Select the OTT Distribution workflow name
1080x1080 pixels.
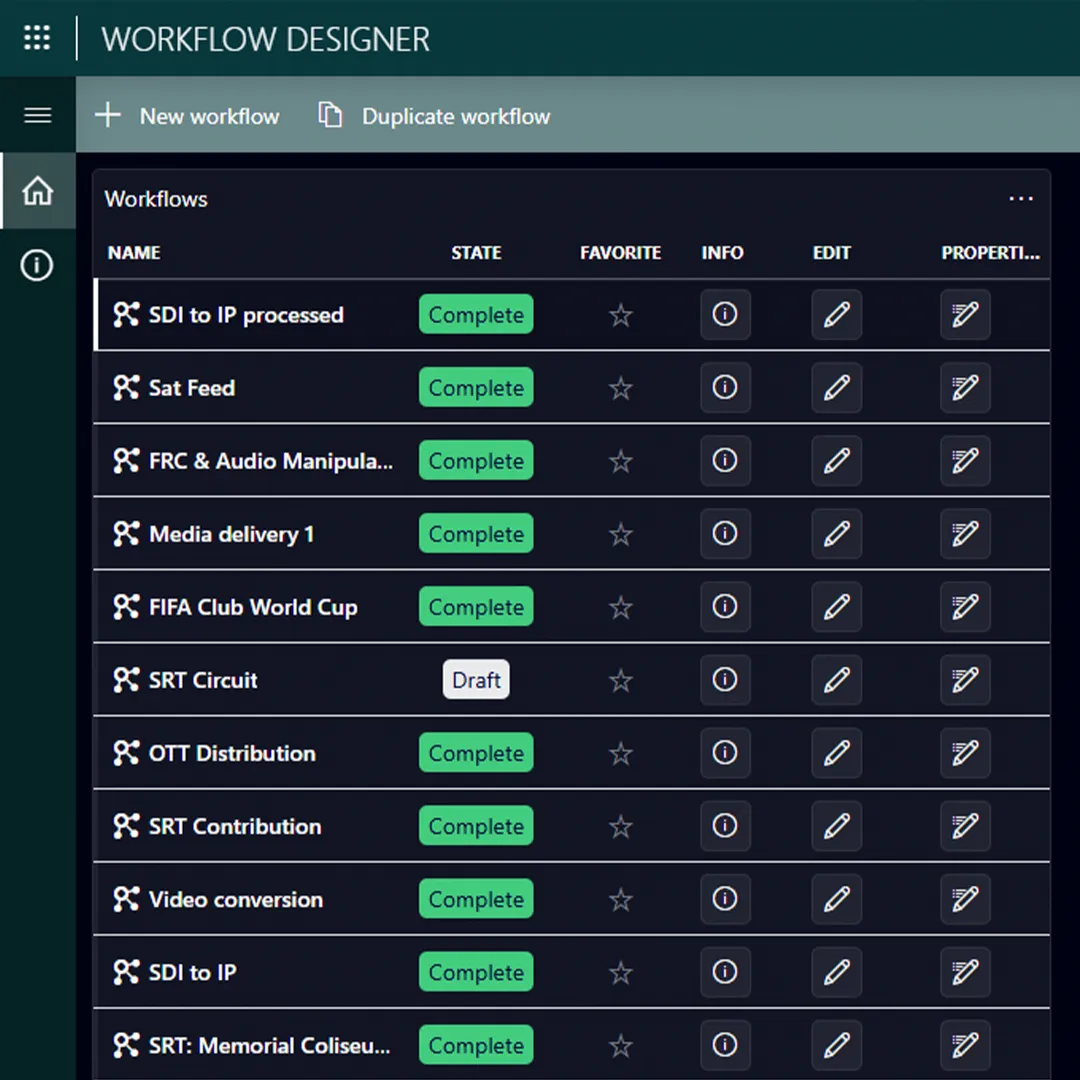pos(232,753)
